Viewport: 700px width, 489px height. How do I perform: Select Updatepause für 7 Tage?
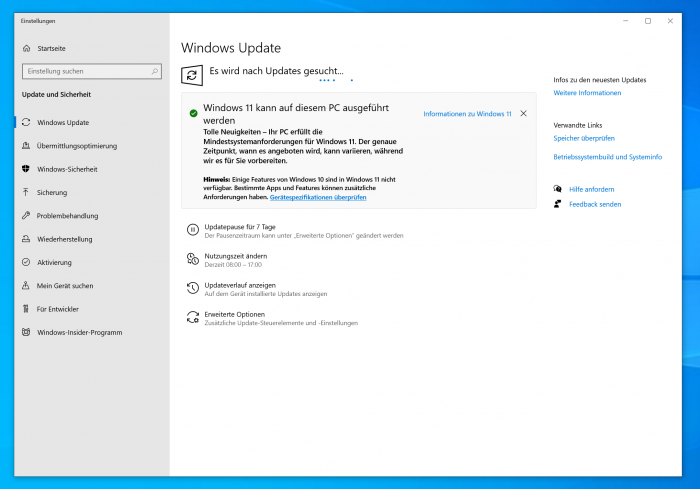(240, 227)
